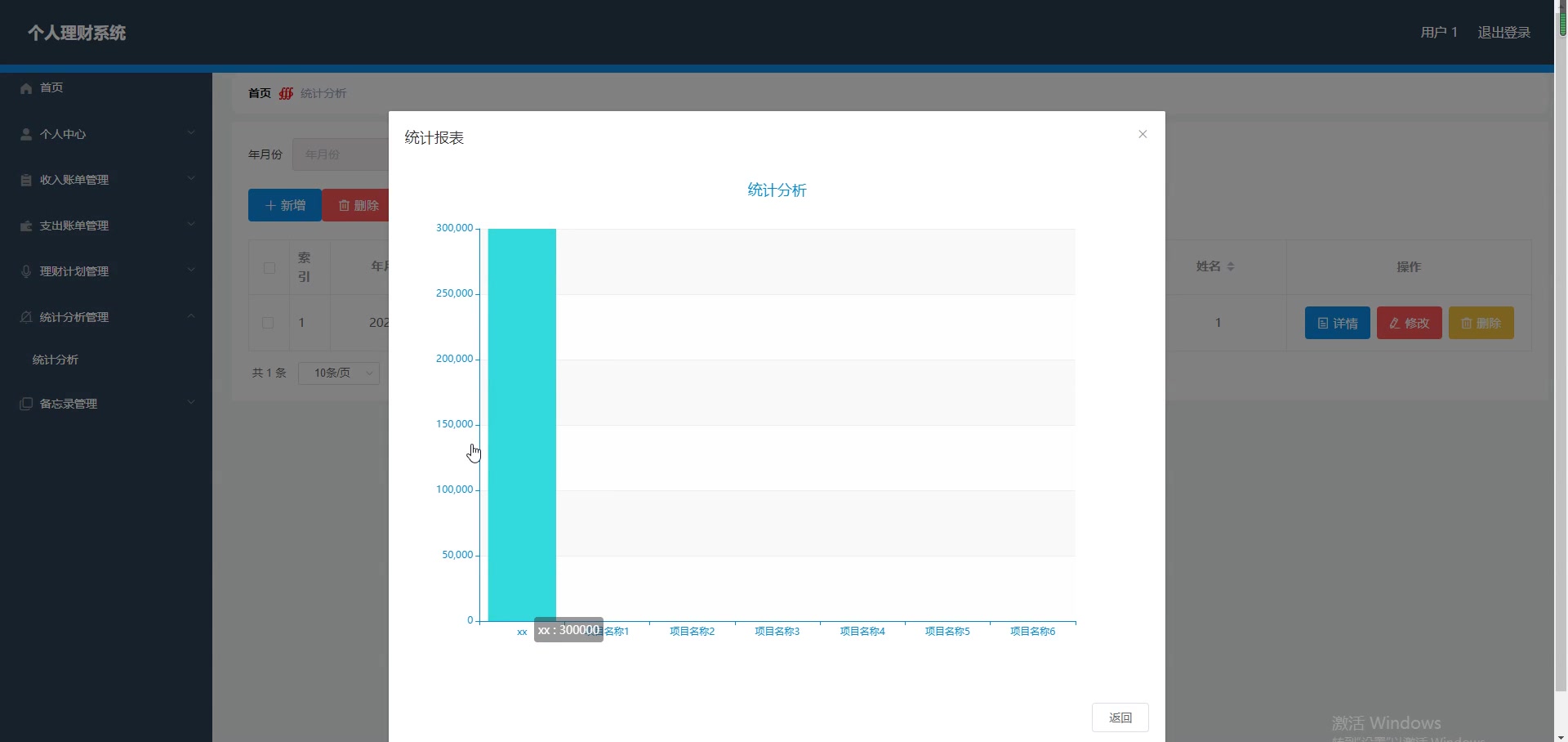Expand 个人中心 sidebar menu
The width and height of the screenshot is (1568, 742).
pos(106,134)
